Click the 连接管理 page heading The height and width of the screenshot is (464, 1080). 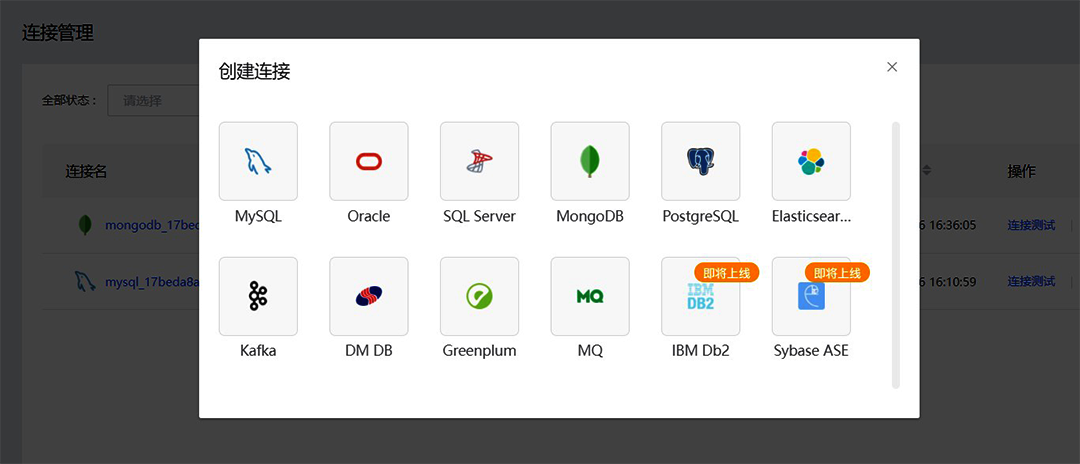[58, 32]
